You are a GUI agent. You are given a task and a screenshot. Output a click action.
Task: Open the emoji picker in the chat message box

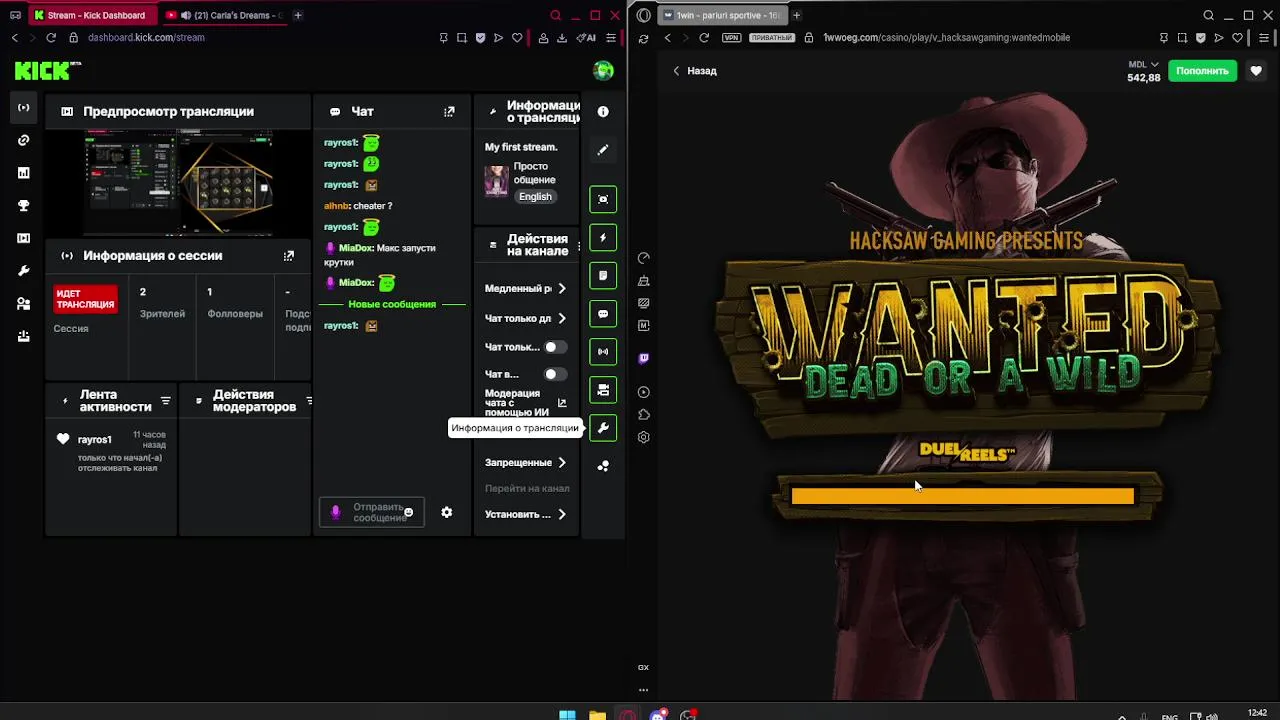[408, 512]
